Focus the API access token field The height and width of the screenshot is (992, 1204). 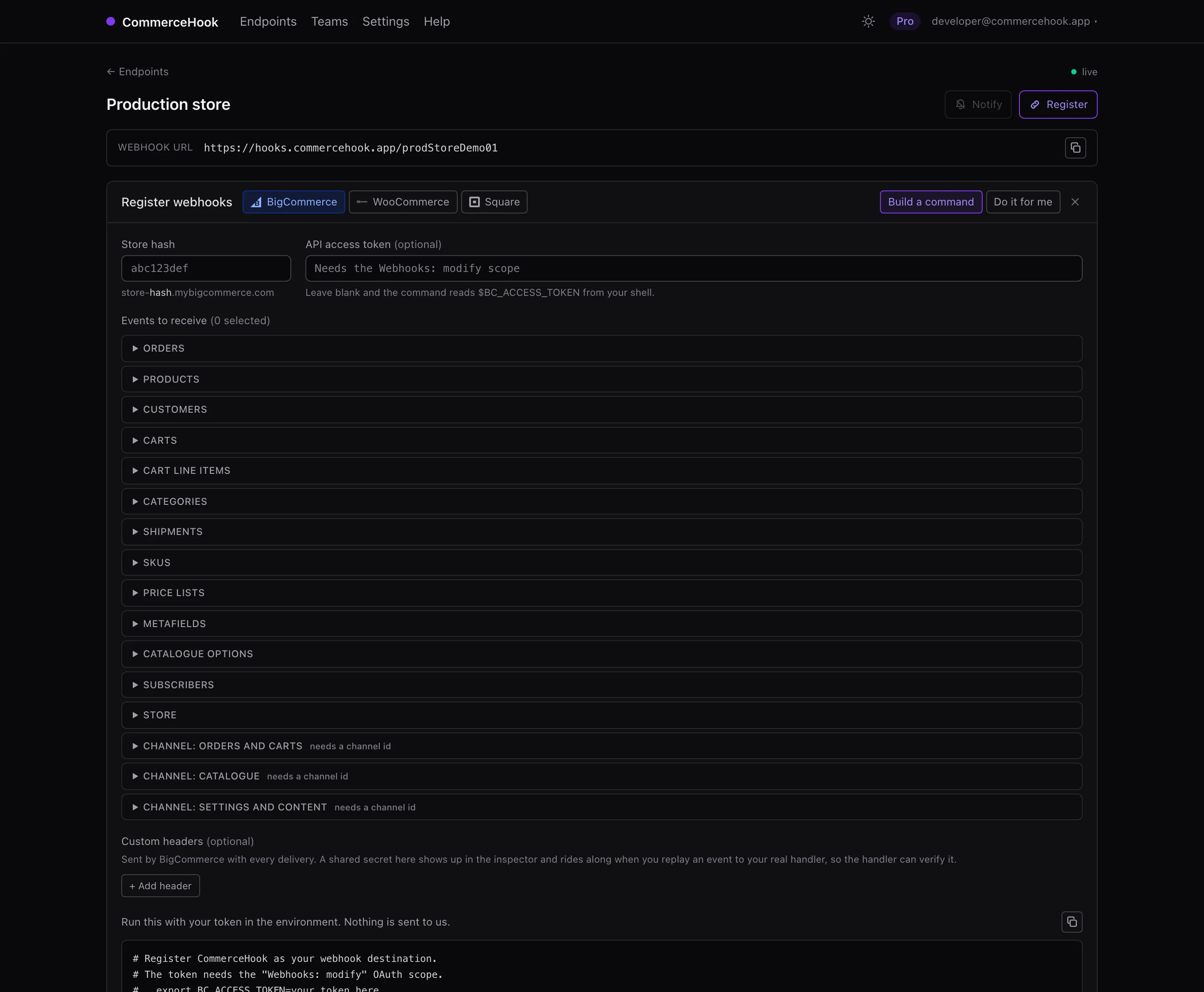click(x=693, y=268)
